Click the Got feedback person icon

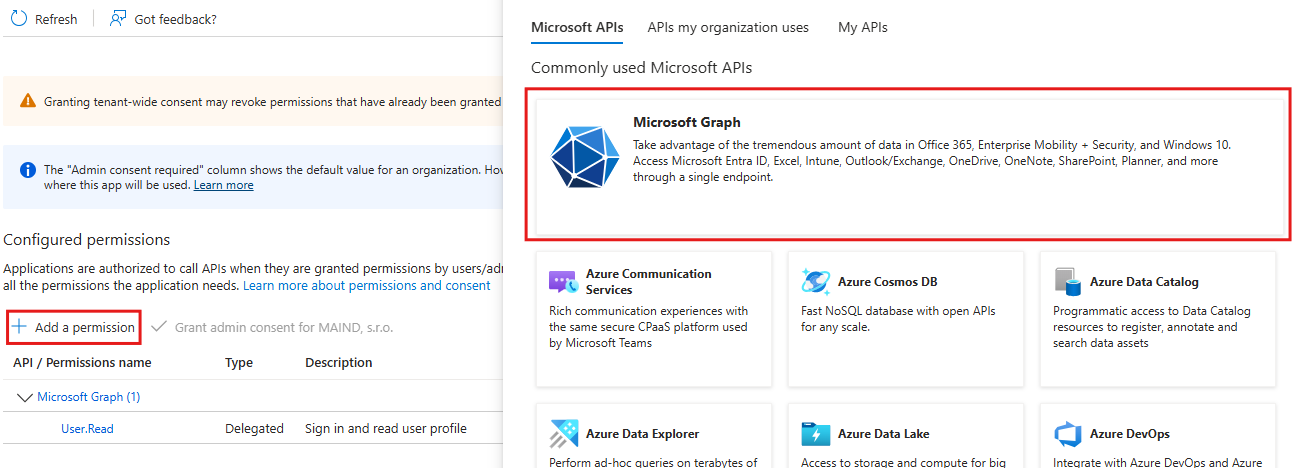tap(118, 18)
